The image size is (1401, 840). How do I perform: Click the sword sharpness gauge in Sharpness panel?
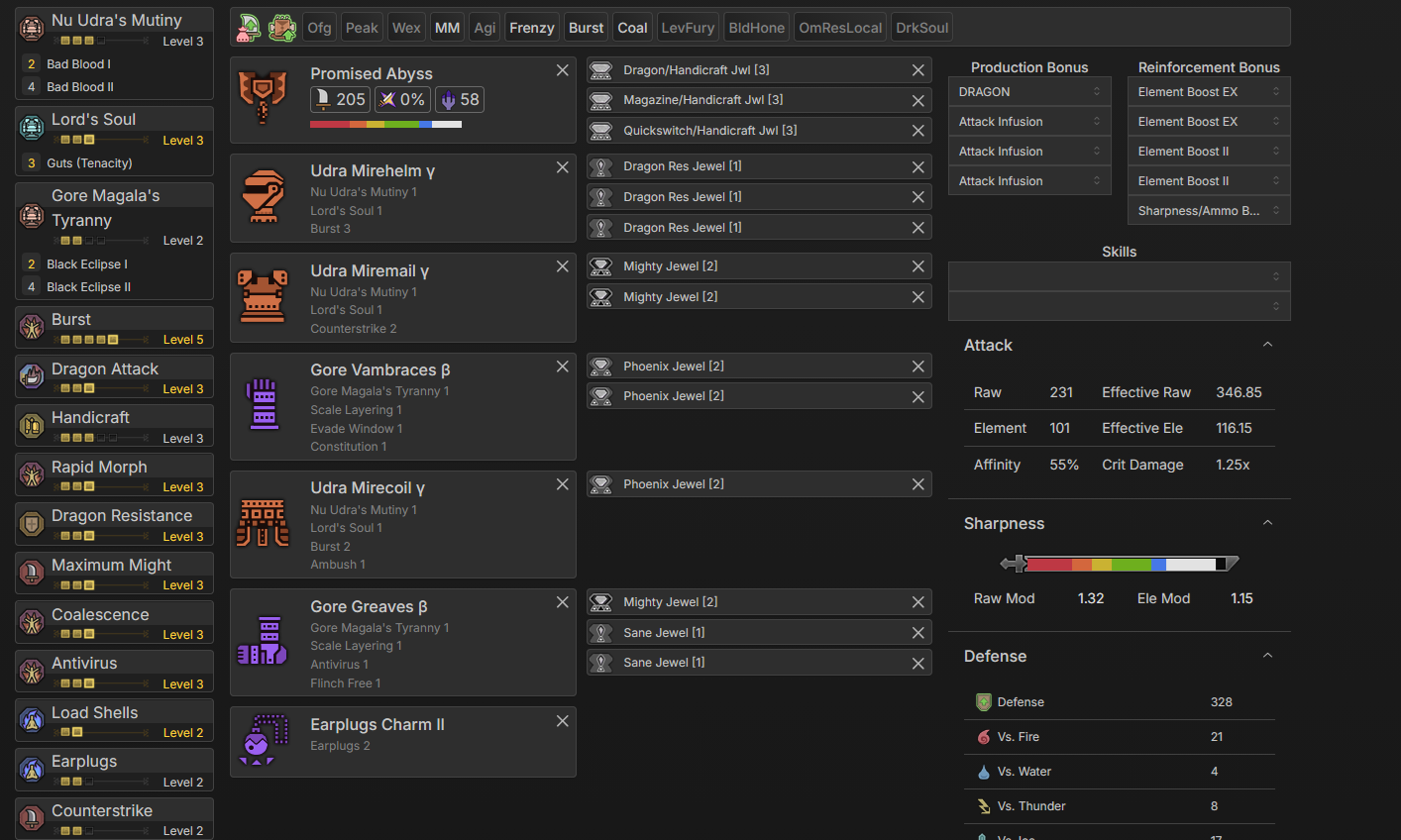point(1120,564)
